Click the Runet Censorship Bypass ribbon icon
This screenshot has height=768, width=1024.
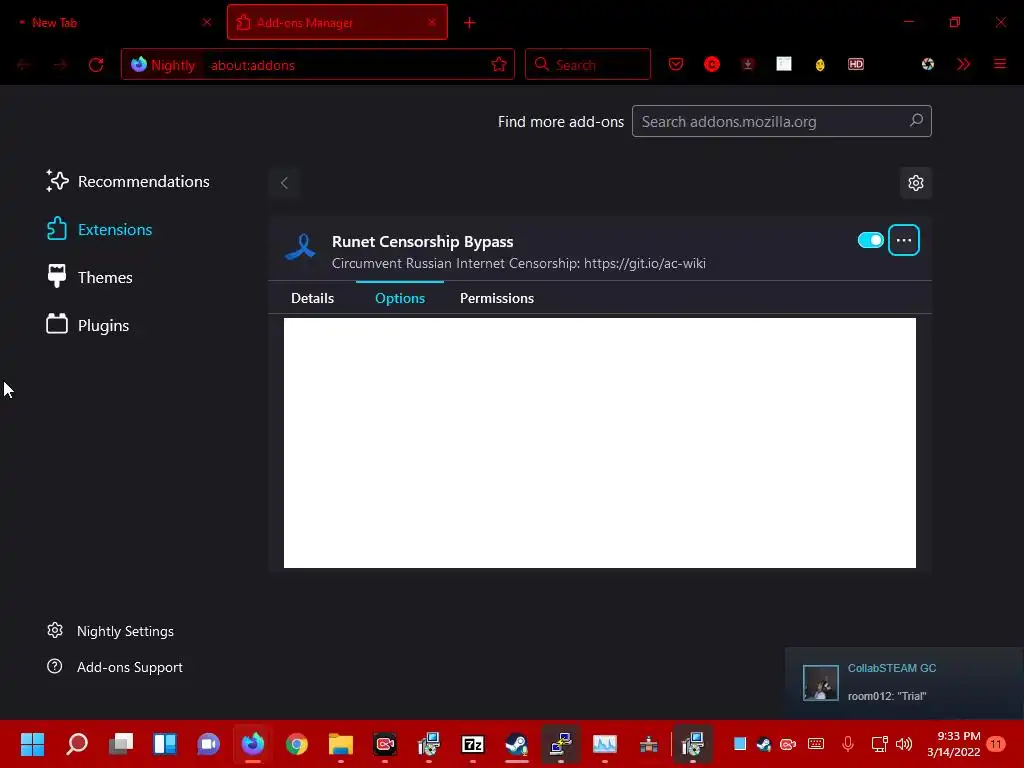pyautogui.click(x=300, y=247)
